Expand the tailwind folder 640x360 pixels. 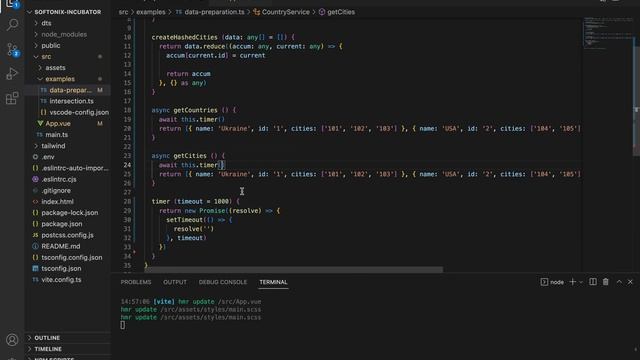point(53,146)
